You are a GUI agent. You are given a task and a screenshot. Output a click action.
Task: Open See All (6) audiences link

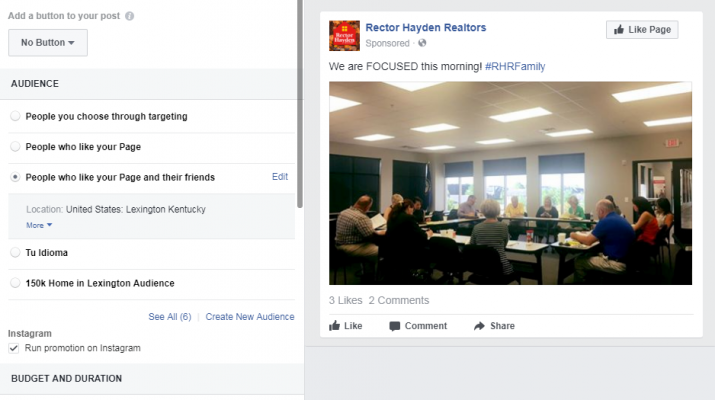tap(170, 317)
